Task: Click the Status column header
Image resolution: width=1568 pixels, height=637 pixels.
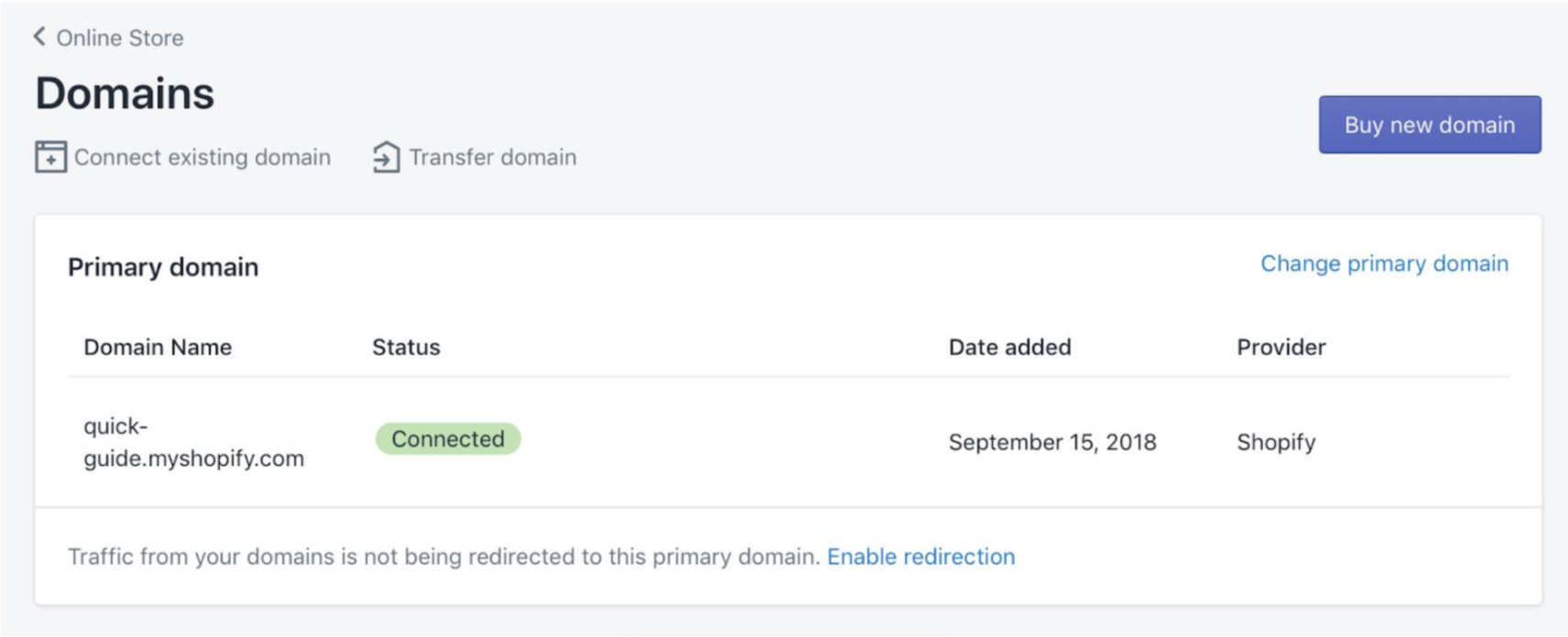Action: click(406, 347)
